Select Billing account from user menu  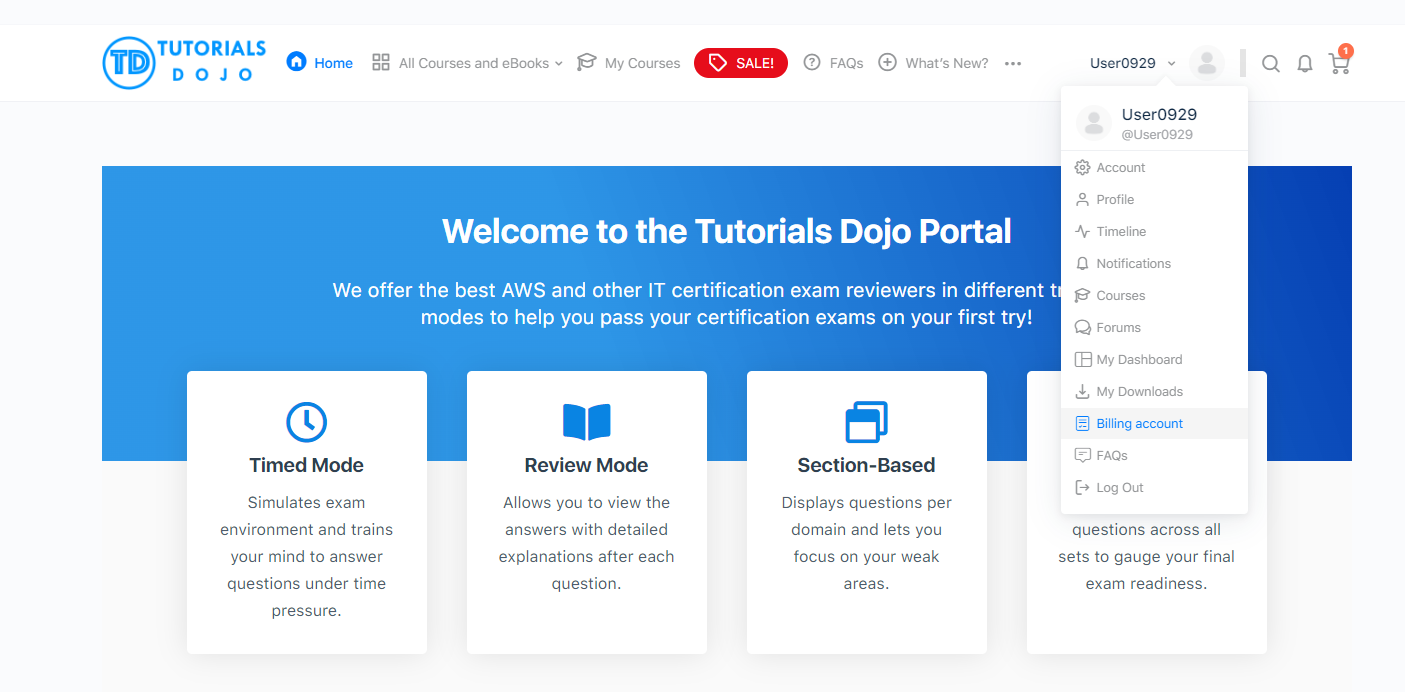1139,424
